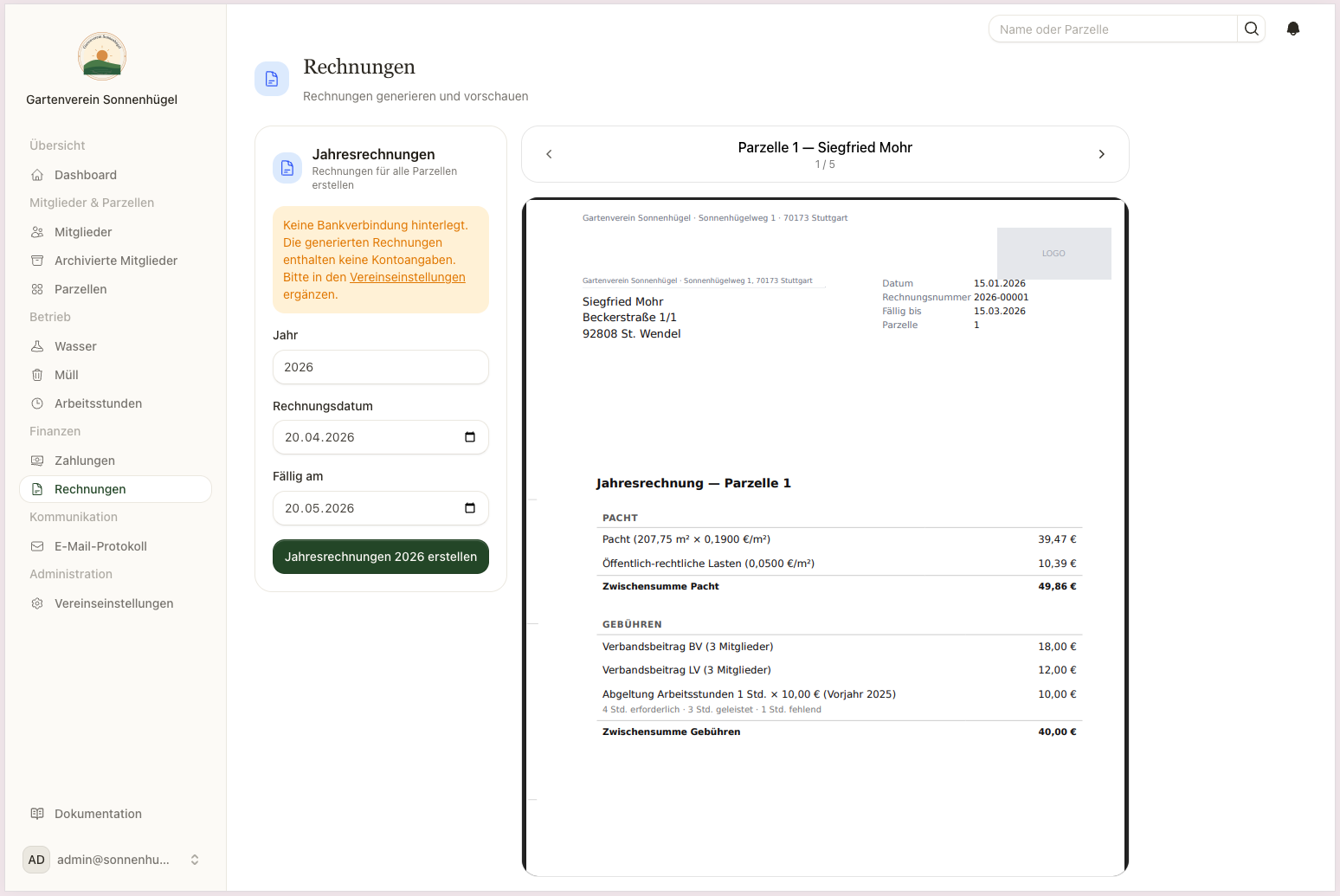Click the Verbandsbeitrag BV (3 Mitglieder) row
Image resolution: width=1340 pixels, height=896 pixels.
coord(840,647)
